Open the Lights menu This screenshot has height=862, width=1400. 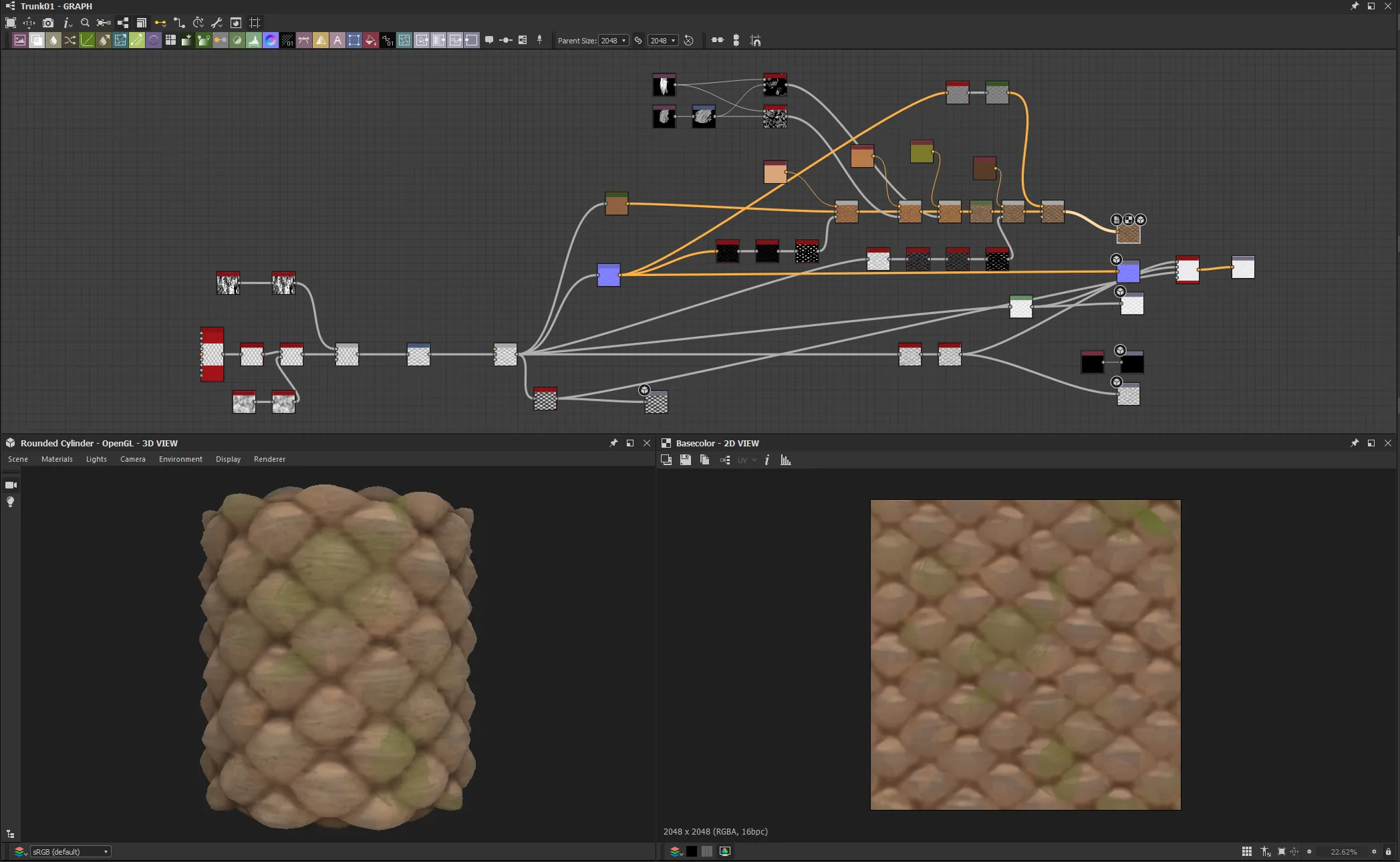click(96, 459)
